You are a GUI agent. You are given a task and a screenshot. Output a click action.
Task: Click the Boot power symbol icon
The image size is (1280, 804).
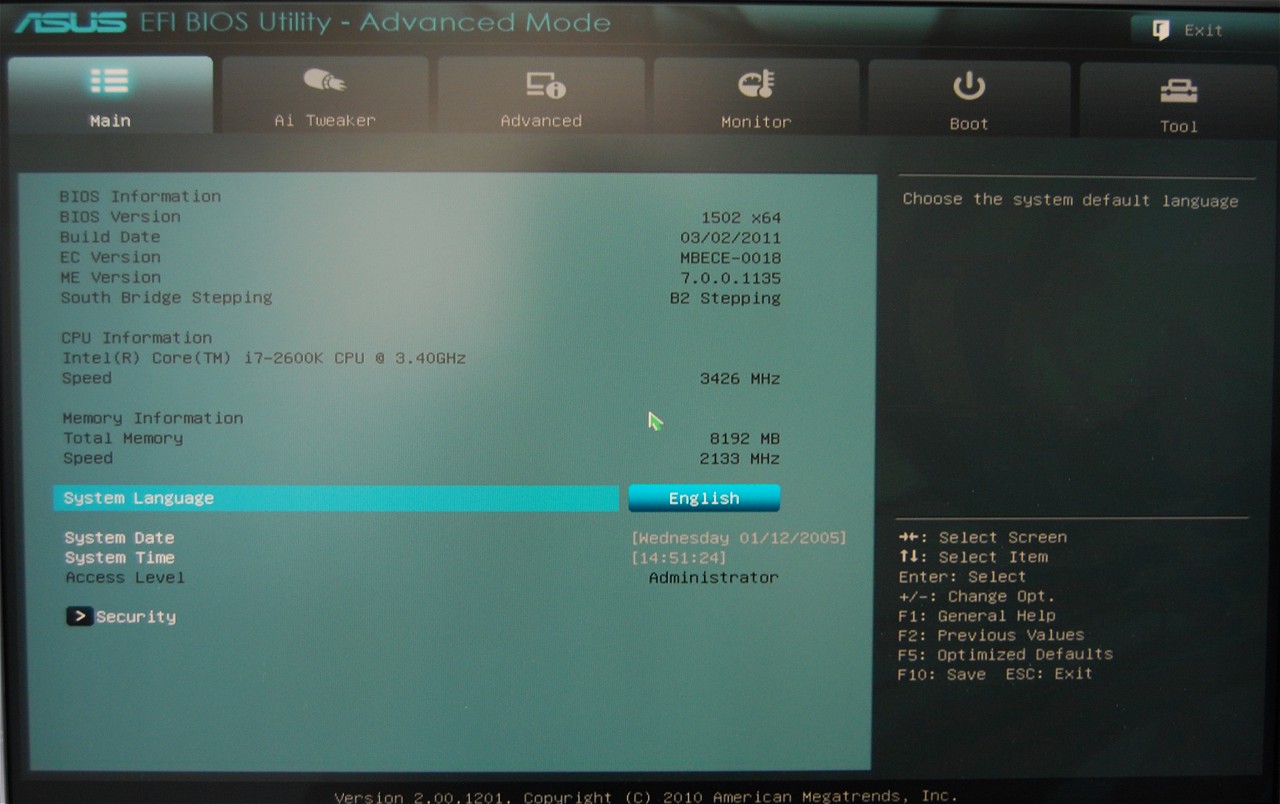[x=968, y=87]
